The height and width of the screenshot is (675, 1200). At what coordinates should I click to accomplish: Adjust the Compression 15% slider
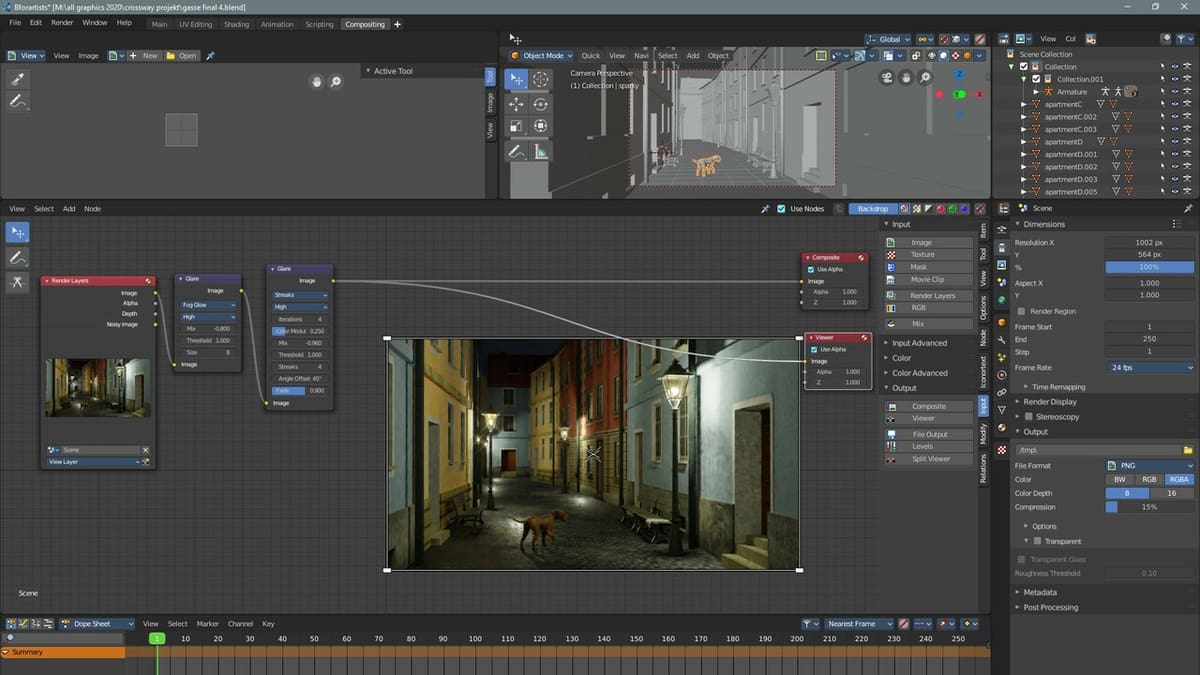[1149, 507]
